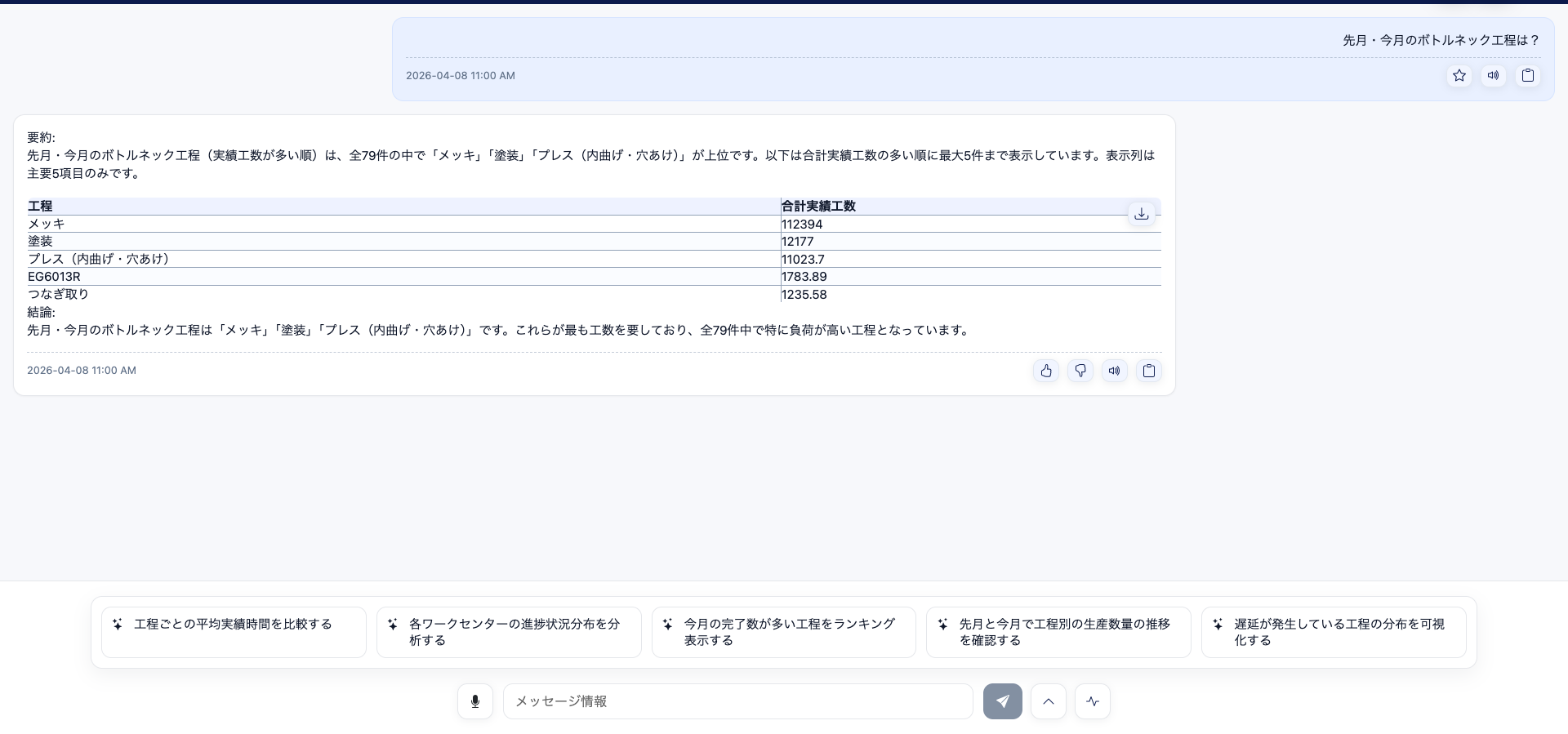Play audio of the assistant reply

(x=1115, y=371)
